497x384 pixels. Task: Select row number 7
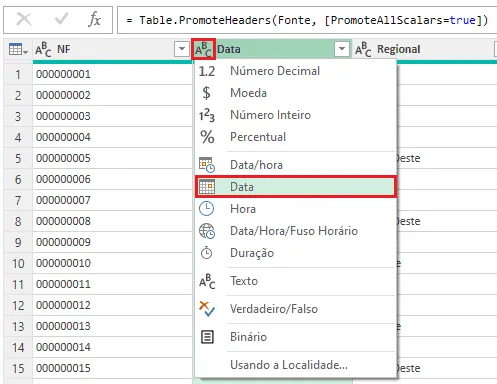pos(18,200)
